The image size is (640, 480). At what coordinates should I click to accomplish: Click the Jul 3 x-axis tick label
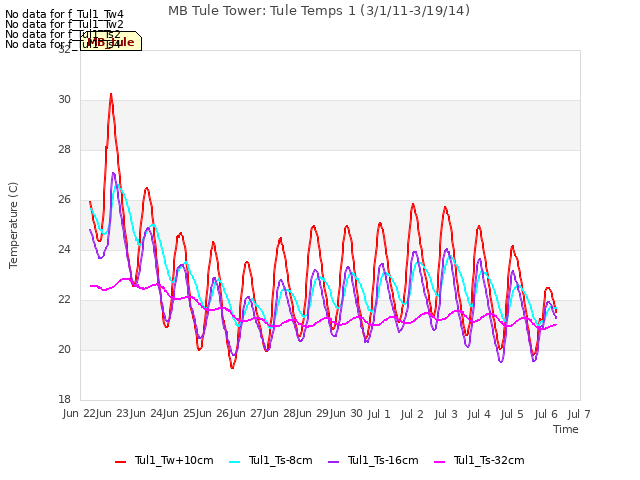point(446,414)
